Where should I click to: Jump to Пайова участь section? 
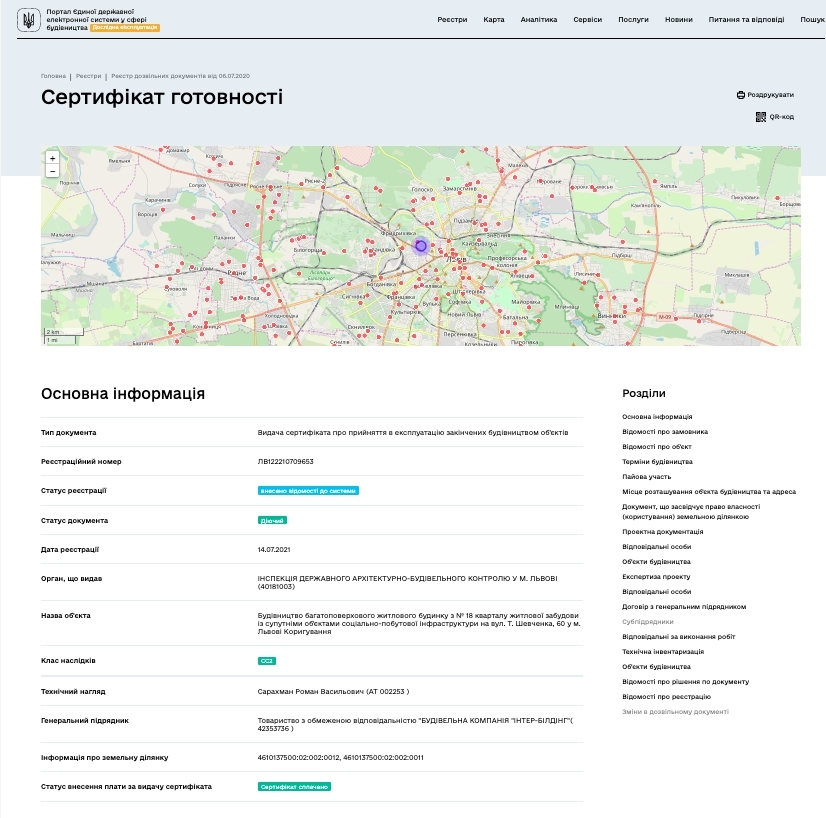pos(646,477)
